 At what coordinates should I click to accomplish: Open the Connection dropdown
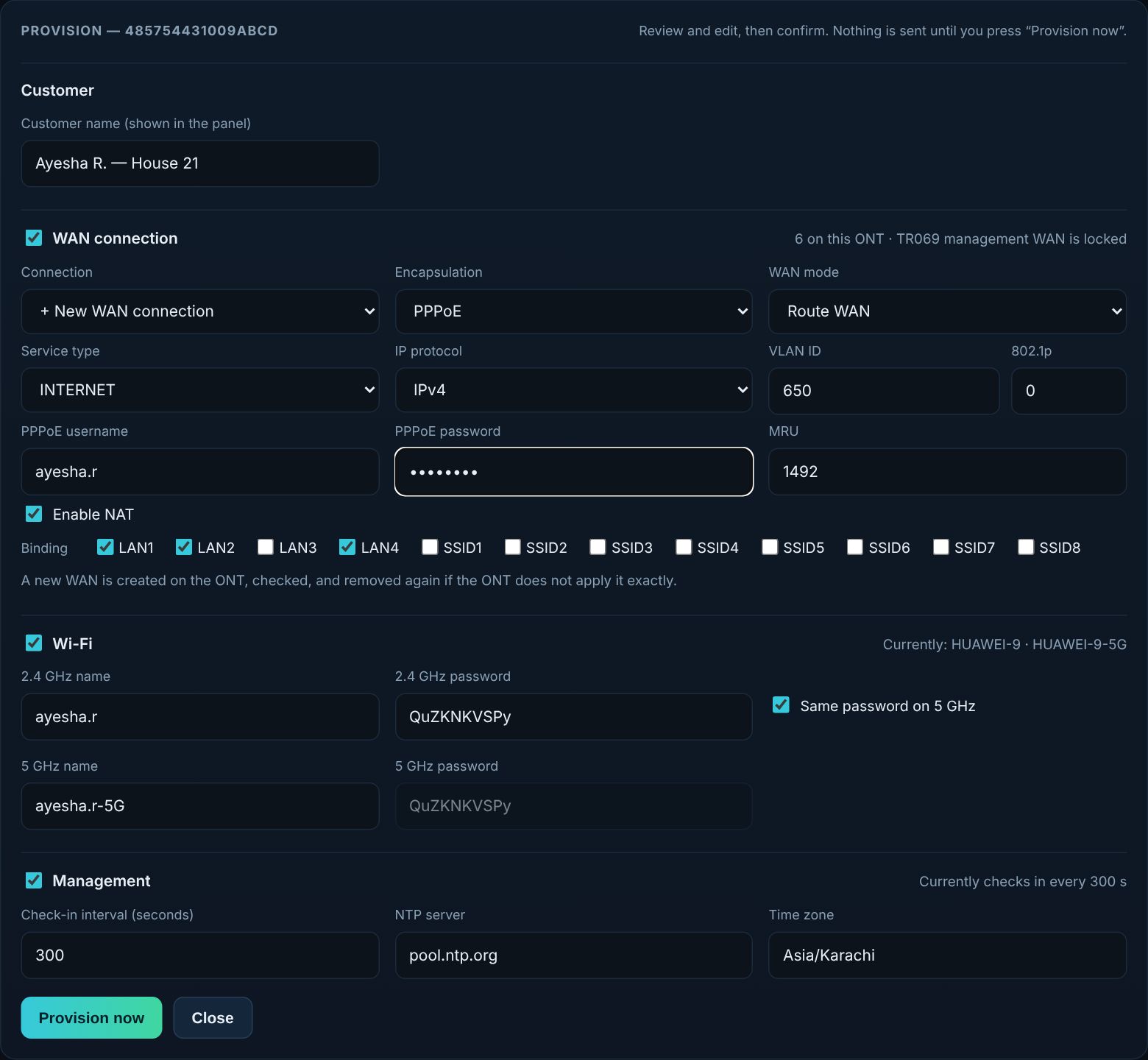pos(200,311)
